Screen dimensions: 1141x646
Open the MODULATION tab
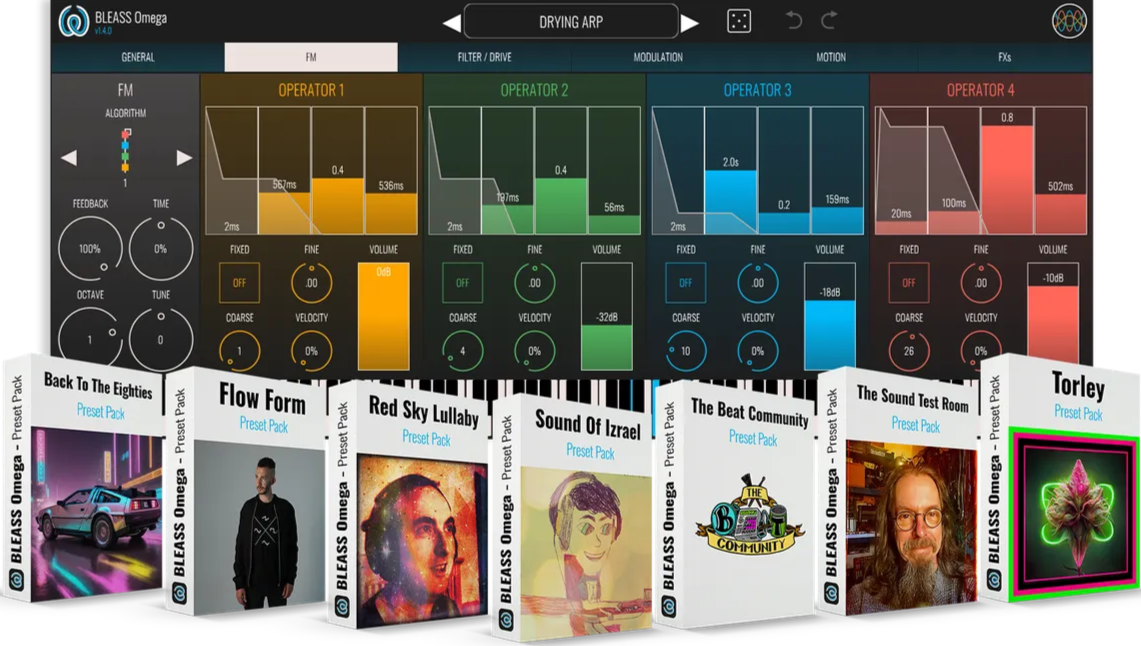pos(658,57)
